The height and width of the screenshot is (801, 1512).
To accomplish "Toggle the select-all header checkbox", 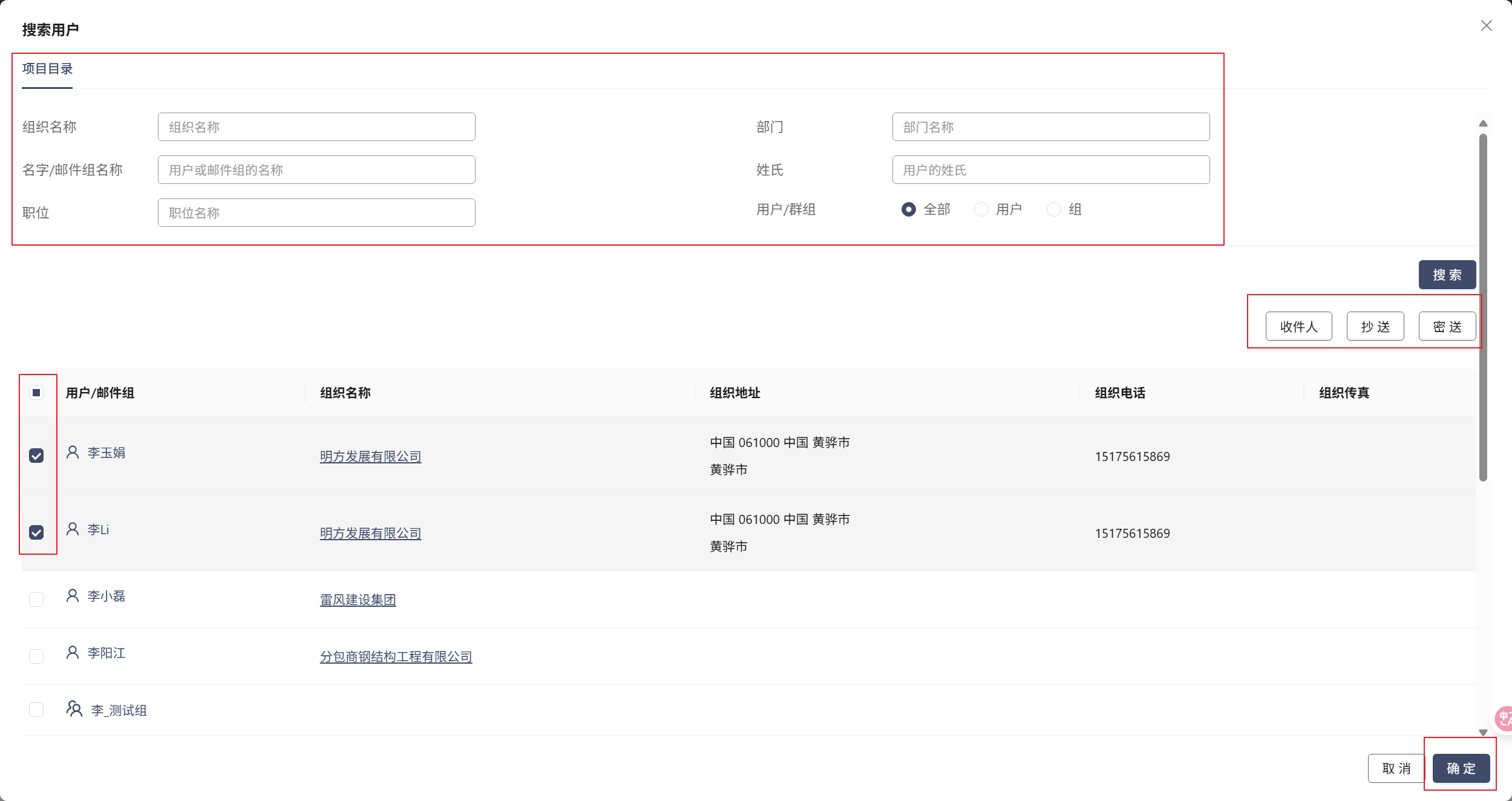I will point(36,393).
